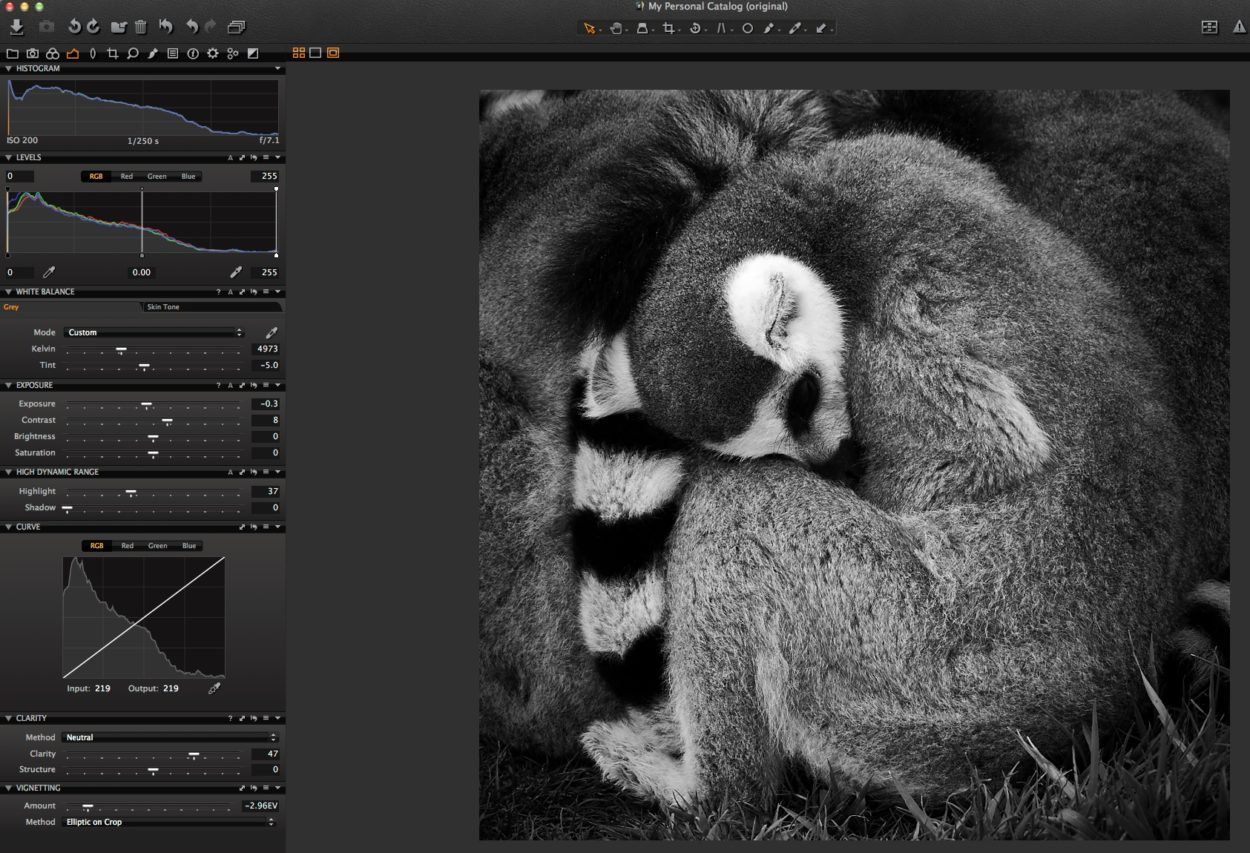
Task: Select the Spot Removal circle tool
Action: point(748,29)
